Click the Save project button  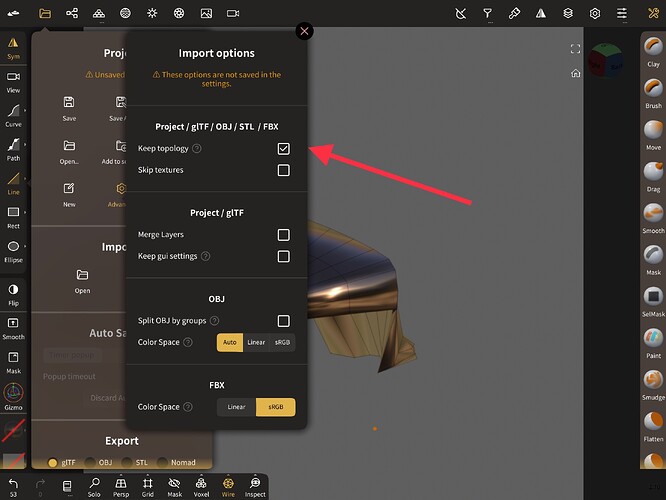69,109
